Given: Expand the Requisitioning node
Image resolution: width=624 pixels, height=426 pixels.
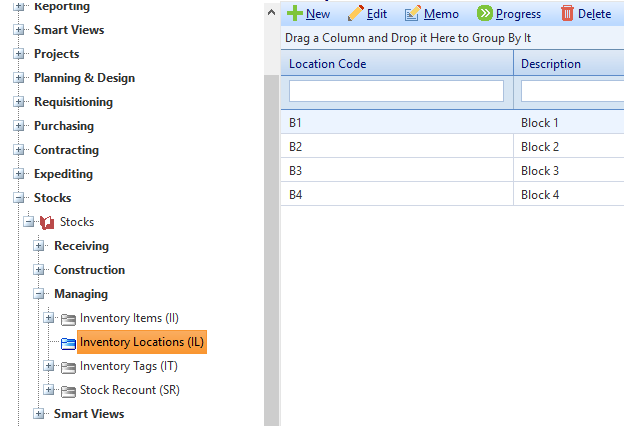Looking at the screenshot, I should (18, 102).
